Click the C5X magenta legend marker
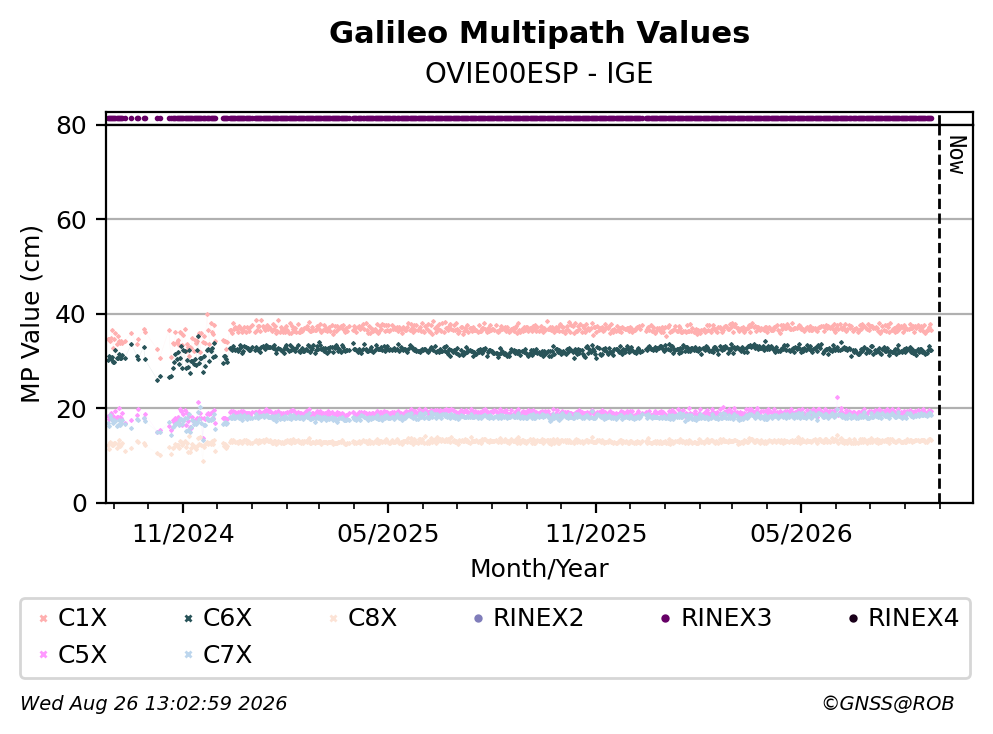 pos(43,655)
